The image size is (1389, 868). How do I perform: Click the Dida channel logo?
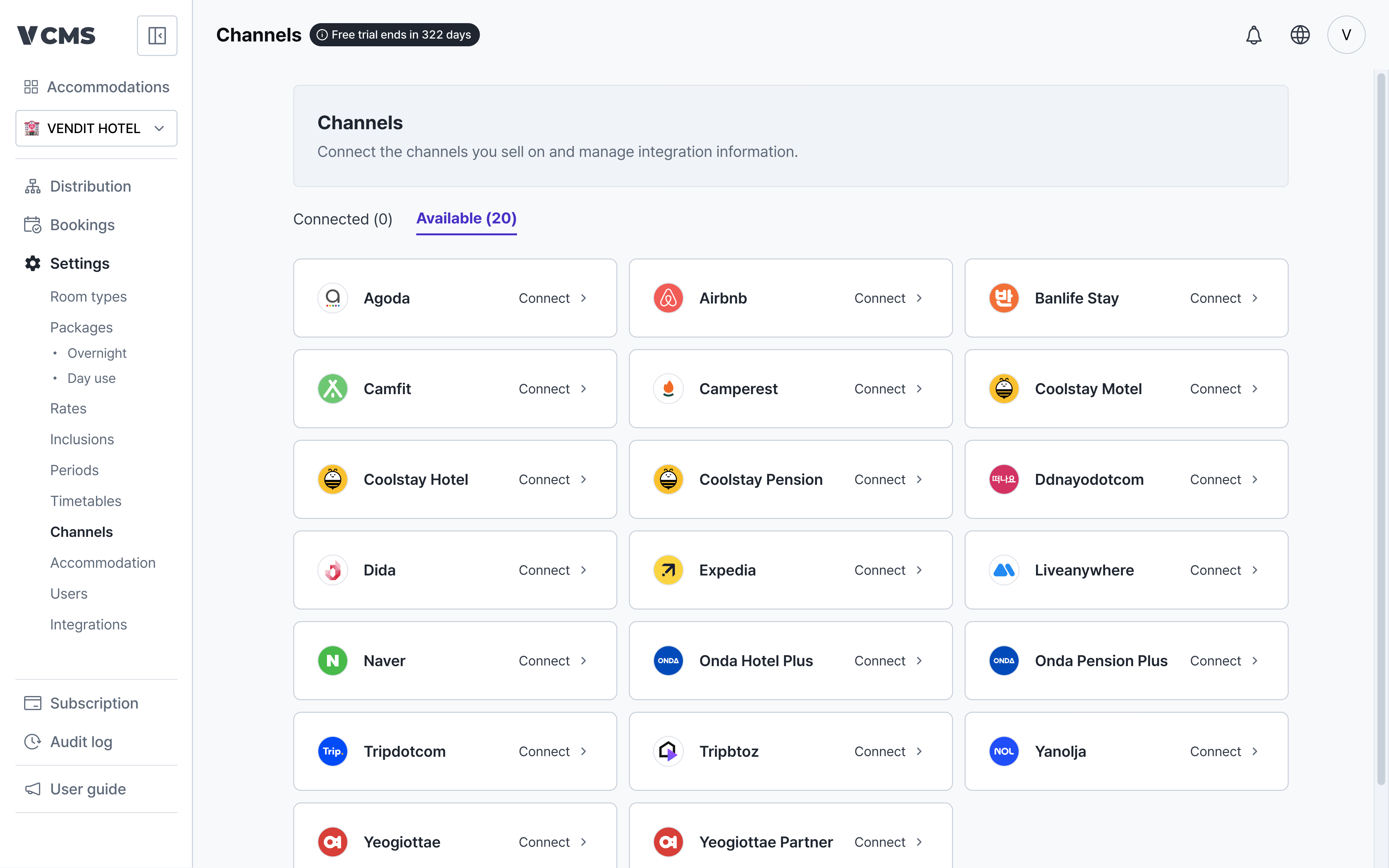point(333,570)
